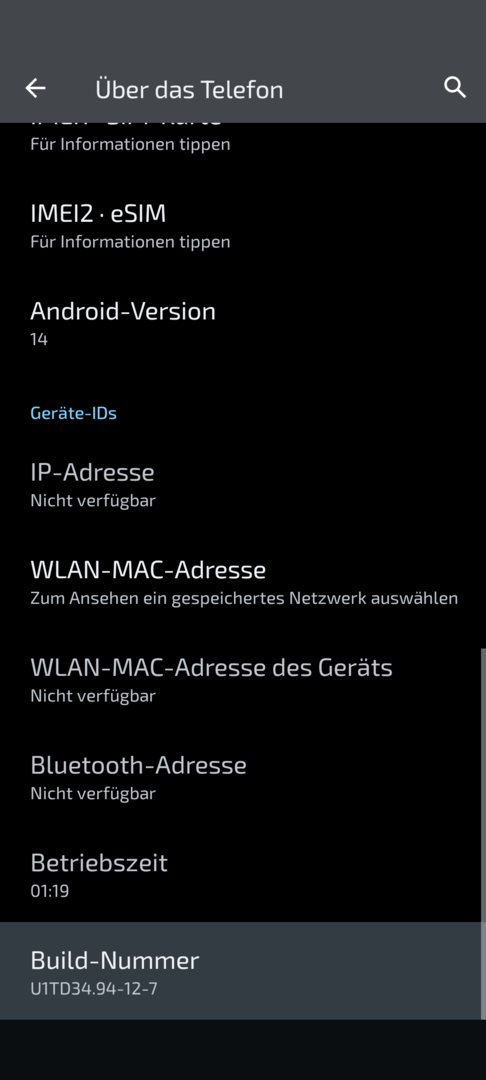Open the partially hidden SIM-Karte IMEI entry
Screen dimensions: 486x1080
click(243, 140)
